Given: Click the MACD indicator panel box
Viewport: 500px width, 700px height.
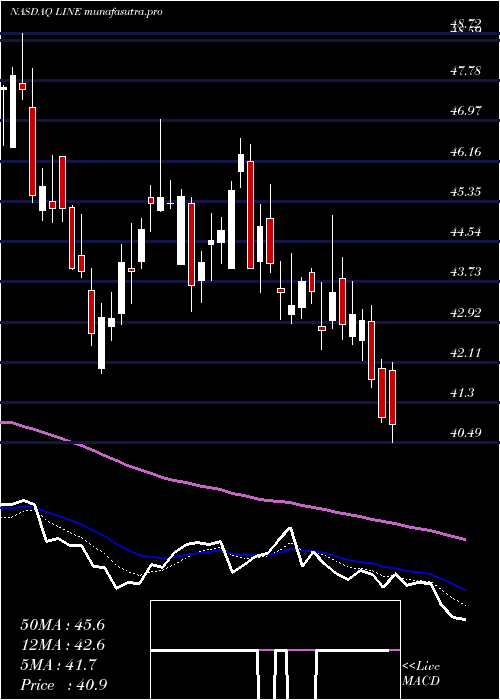Looking at the screenshot, I should tap(275, 650).
